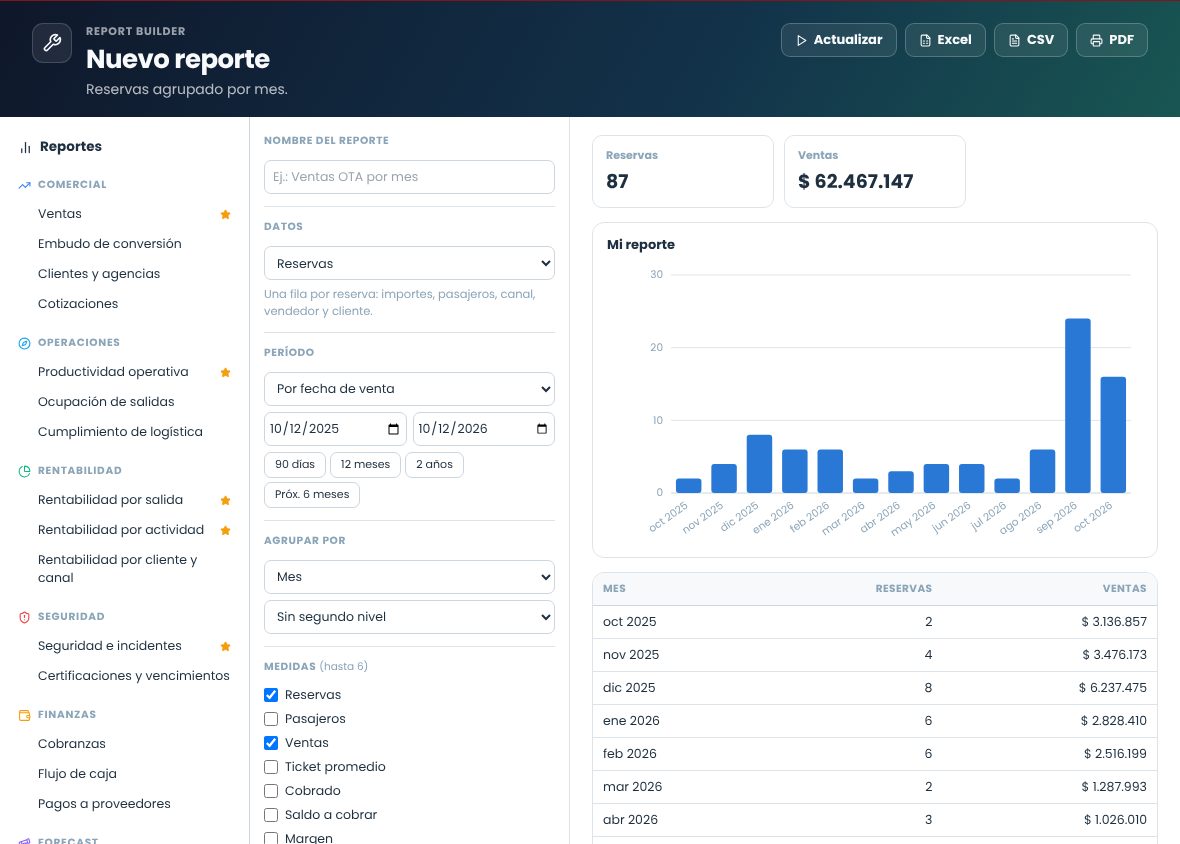The width and height of the screenshot is (1180, 844).
Task: Click the Reservas 87 summary card
Action: tap(683, 172)
